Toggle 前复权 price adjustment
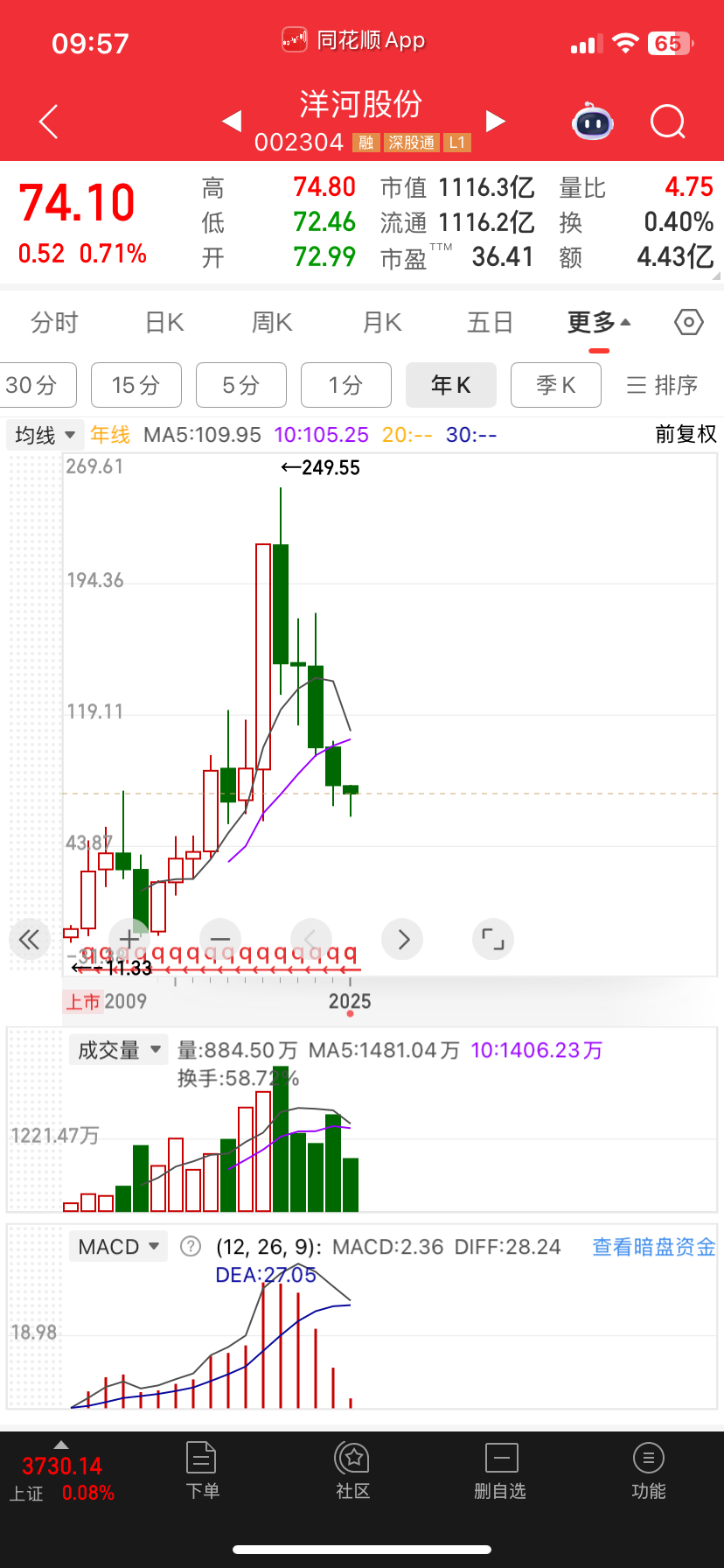 coord(686,434)
